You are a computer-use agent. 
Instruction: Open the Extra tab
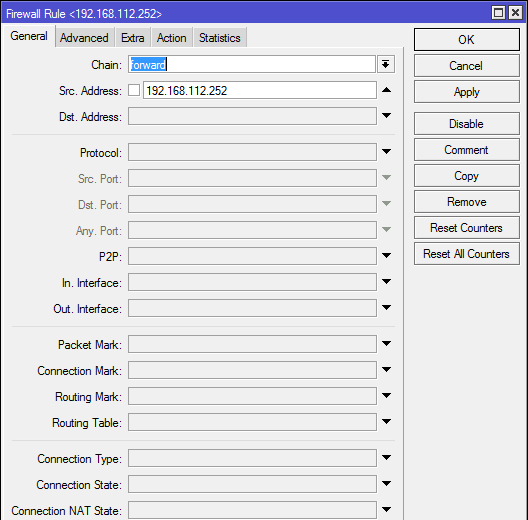click(133, 38)
